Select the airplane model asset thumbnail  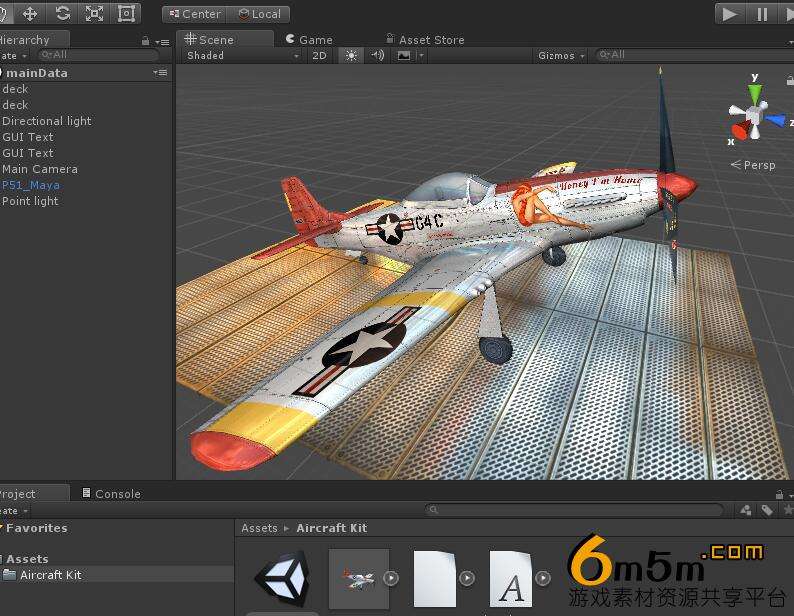(359, 579)
